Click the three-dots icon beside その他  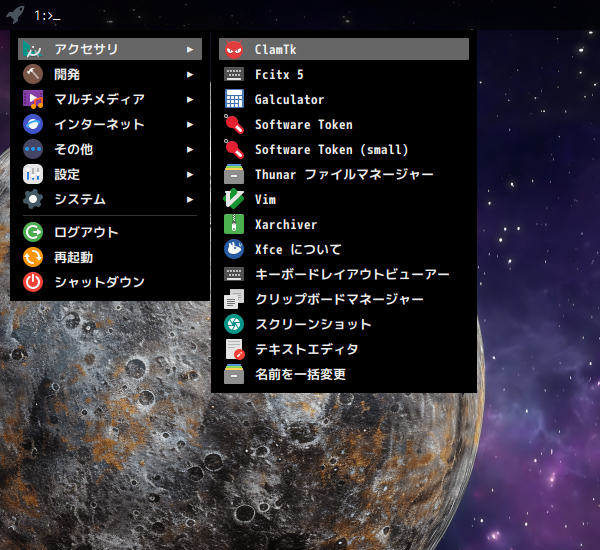pos(33,149)
